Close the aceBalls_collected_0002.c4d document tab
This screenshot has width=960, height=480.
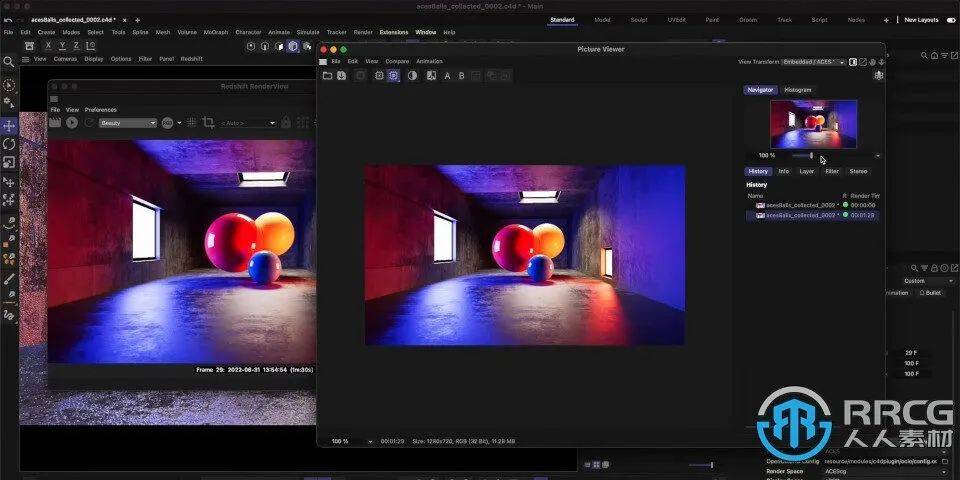click(125, 20)
